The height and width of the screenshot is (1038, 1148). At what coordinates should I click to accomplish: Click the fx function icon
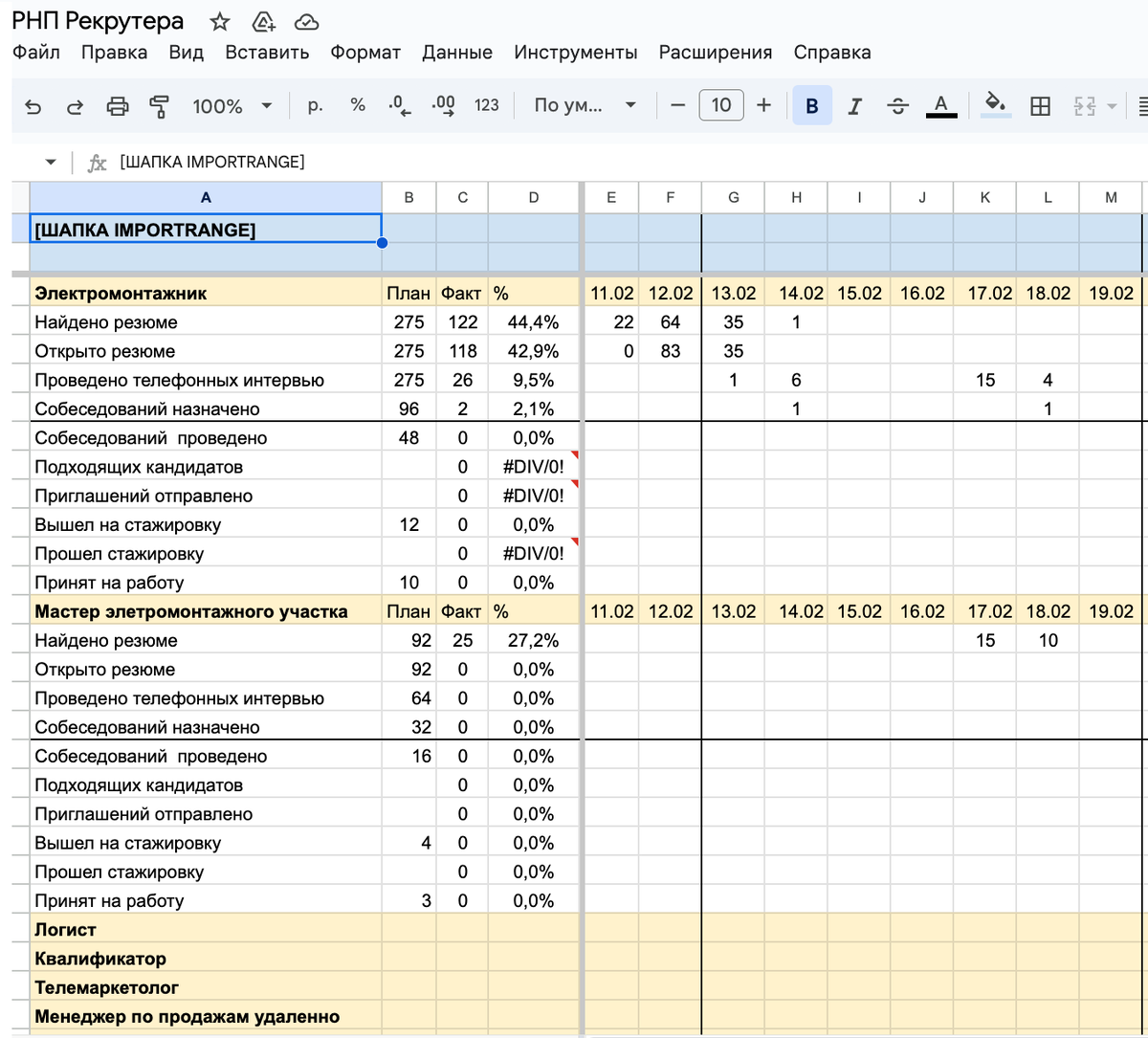97,163
